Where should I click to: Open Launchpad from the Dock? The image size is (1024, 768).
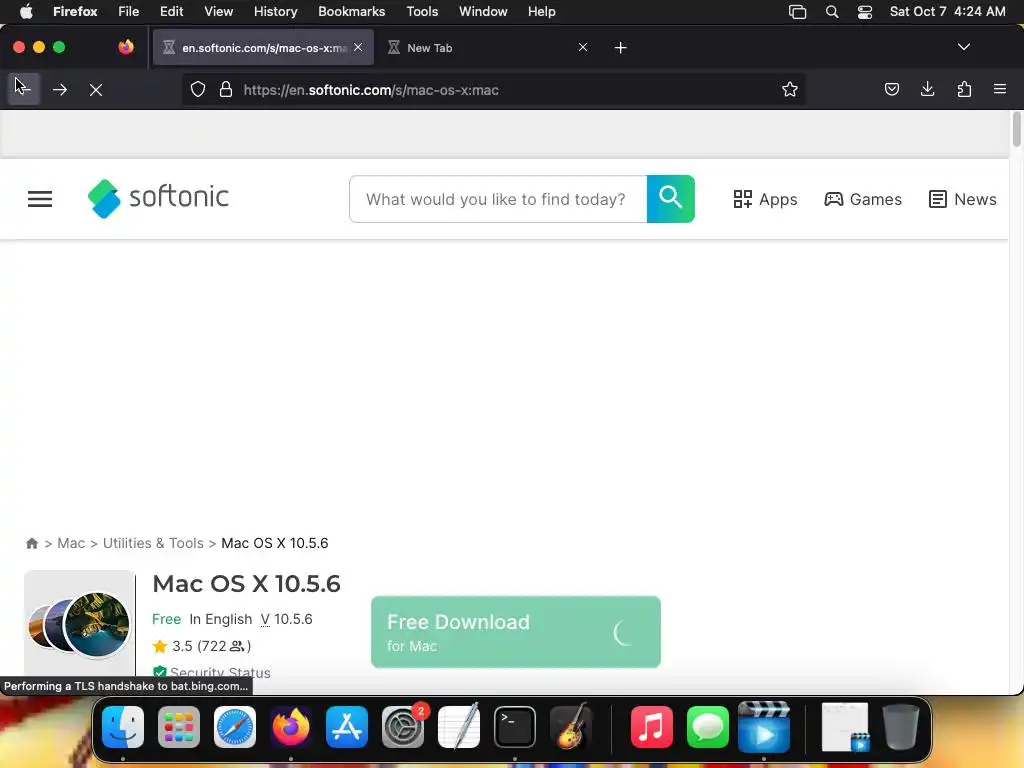click(x=179, y=727)
